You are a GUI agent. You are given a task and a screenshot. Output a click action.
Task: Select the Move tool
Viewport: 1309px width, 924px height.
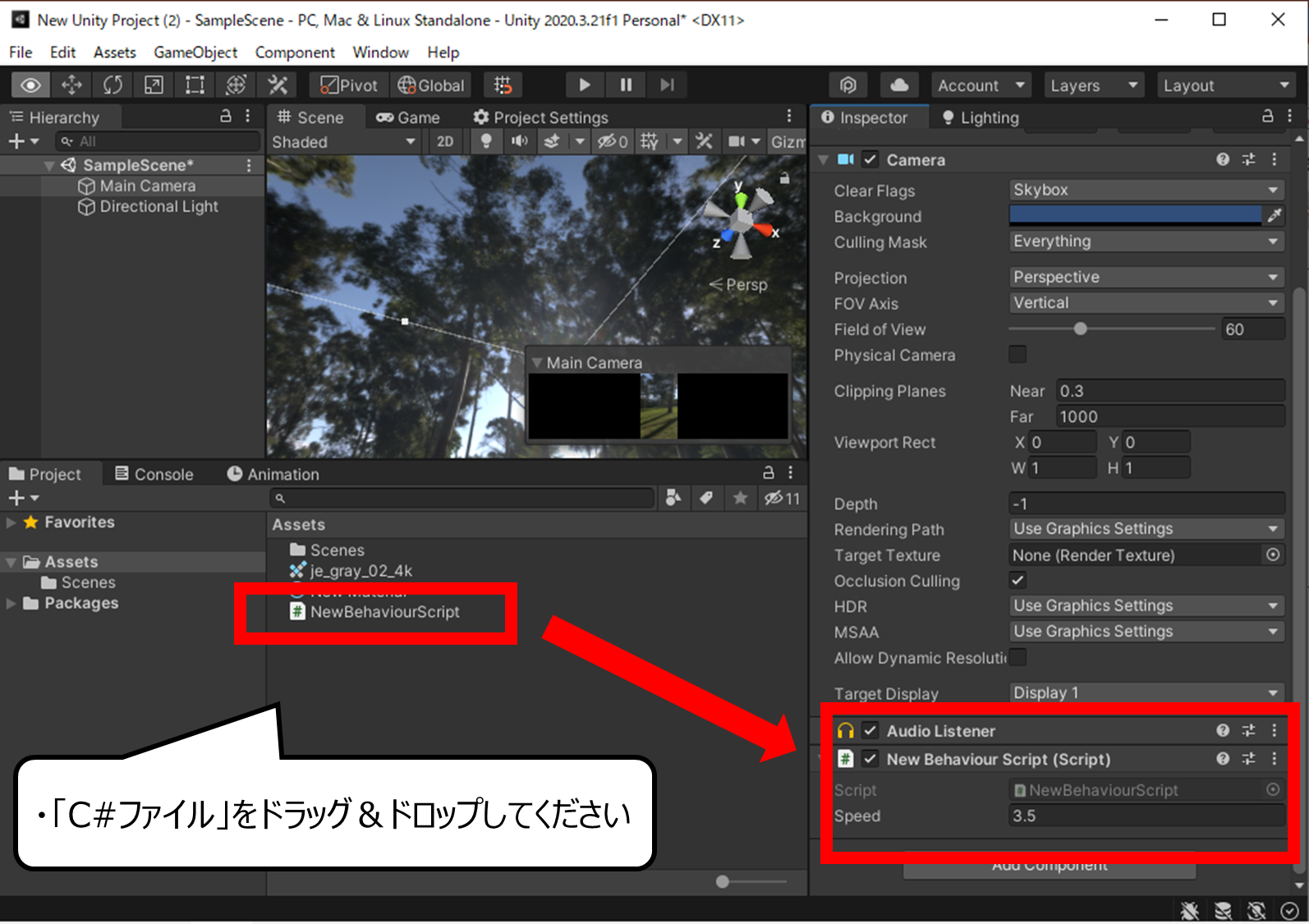click(71, 85)
